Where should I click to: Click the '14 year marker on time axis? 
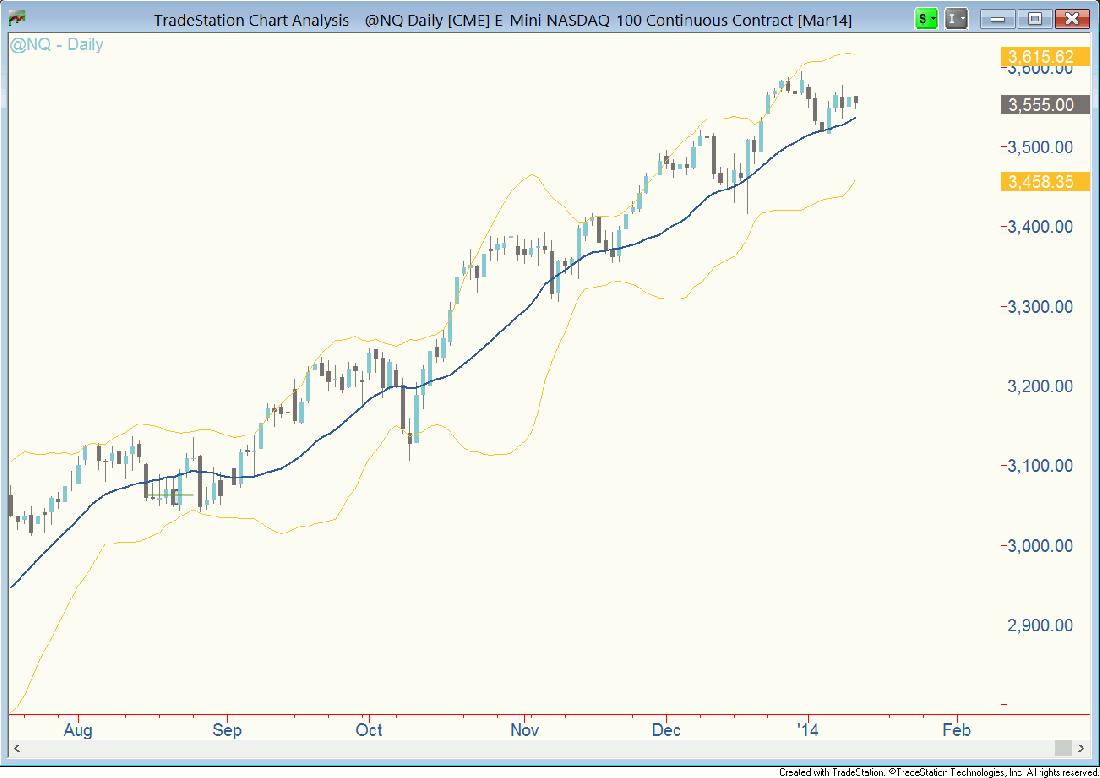pos(807,730)
